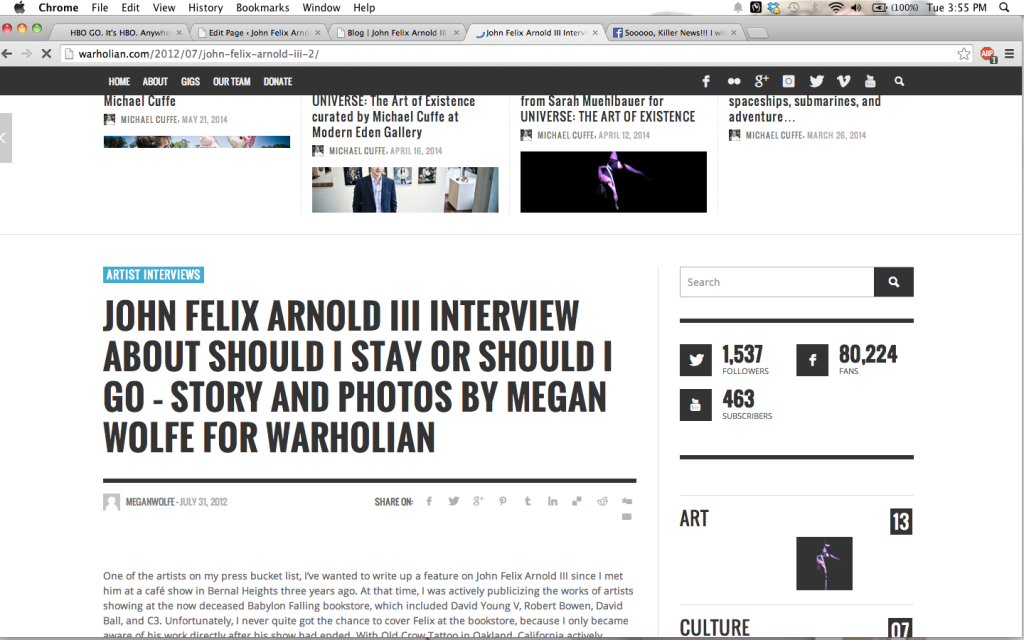Open the ART section thumbnail in sidebar
The image size is (1024, 640).
pyautogui.click(x=824, y=563)
